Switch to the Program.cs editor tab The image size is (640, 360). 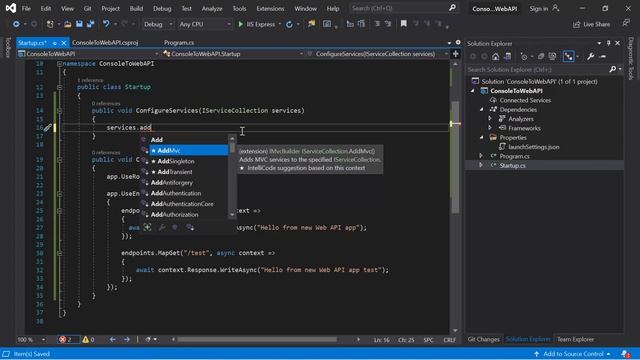179,43
